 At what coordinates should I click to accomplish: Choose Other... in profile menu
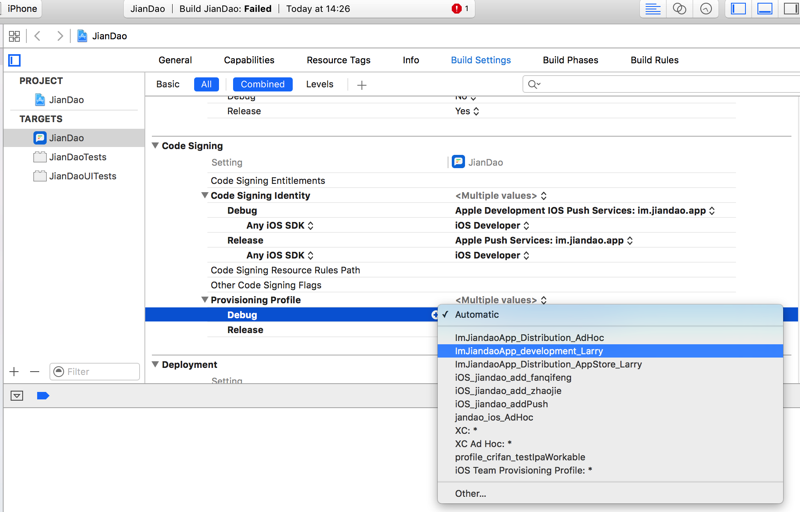click(610, 494)
